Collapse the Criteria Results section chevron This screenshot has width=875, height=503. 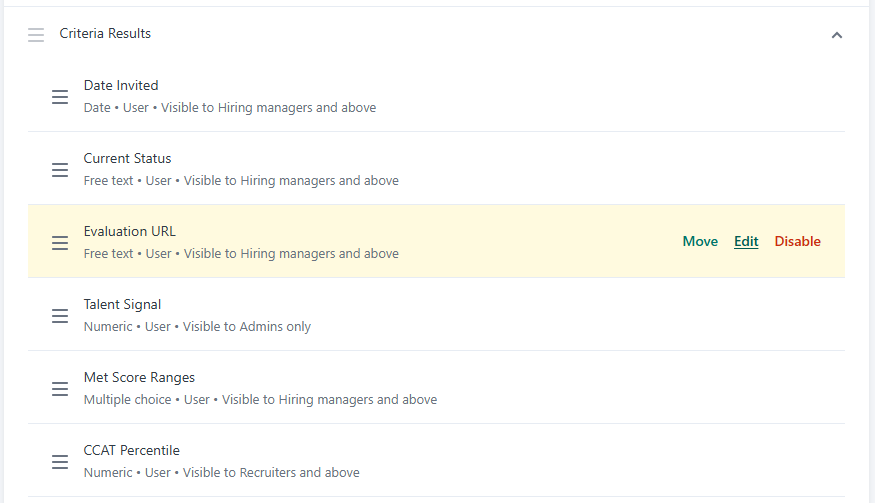837,35
